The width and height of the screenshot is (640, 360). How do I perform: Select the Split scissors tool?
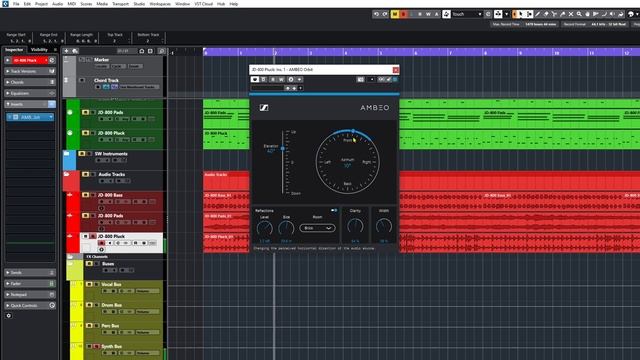coord(554,14)
